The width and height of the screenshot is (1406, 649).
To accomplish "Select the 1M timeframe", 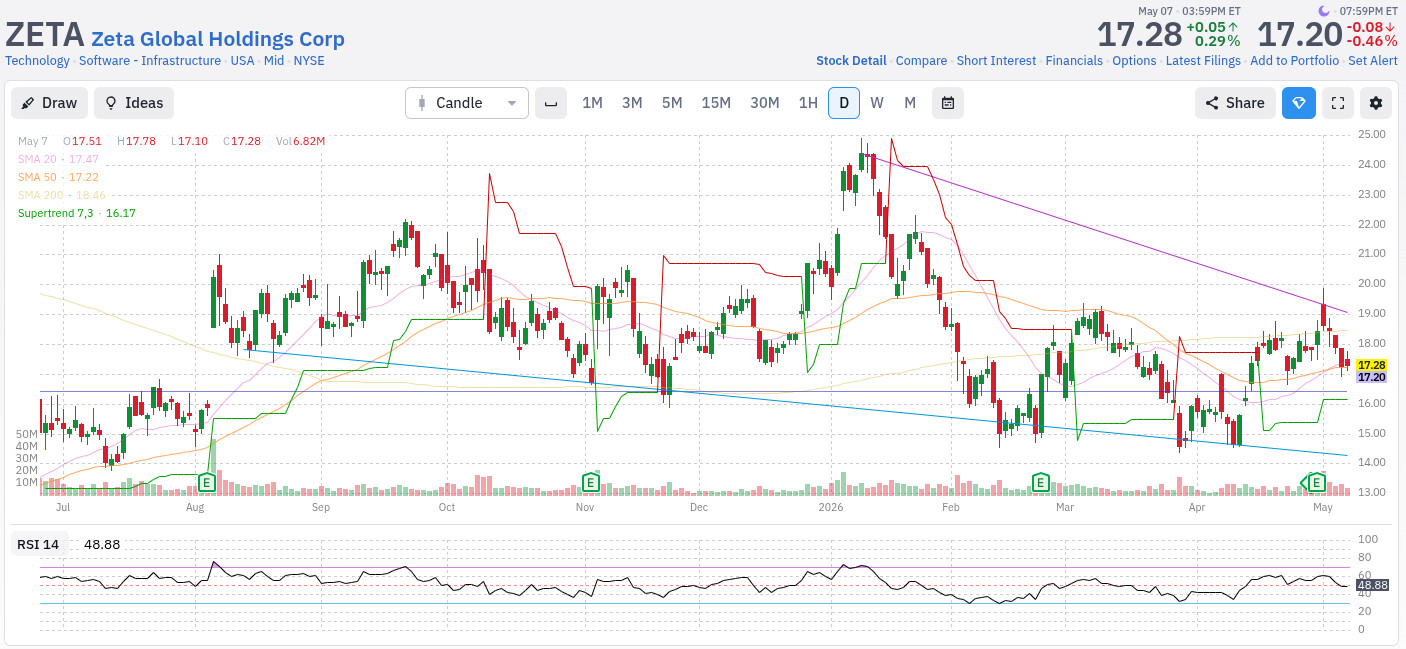I will click(592, 103).
